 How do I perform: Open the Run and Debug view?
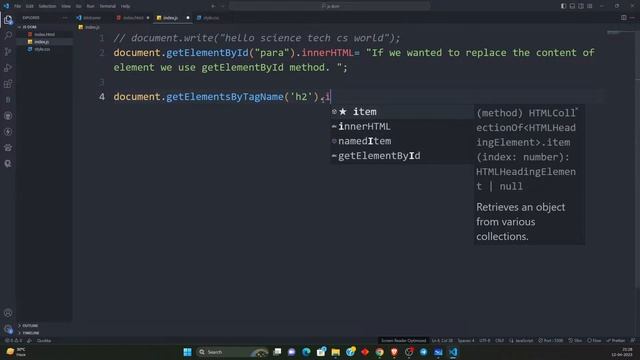tap(8, 68)
